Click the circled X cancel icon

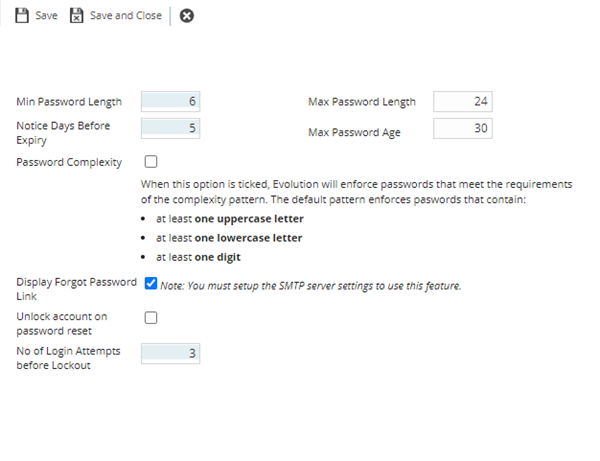click(x=187, y=16)
